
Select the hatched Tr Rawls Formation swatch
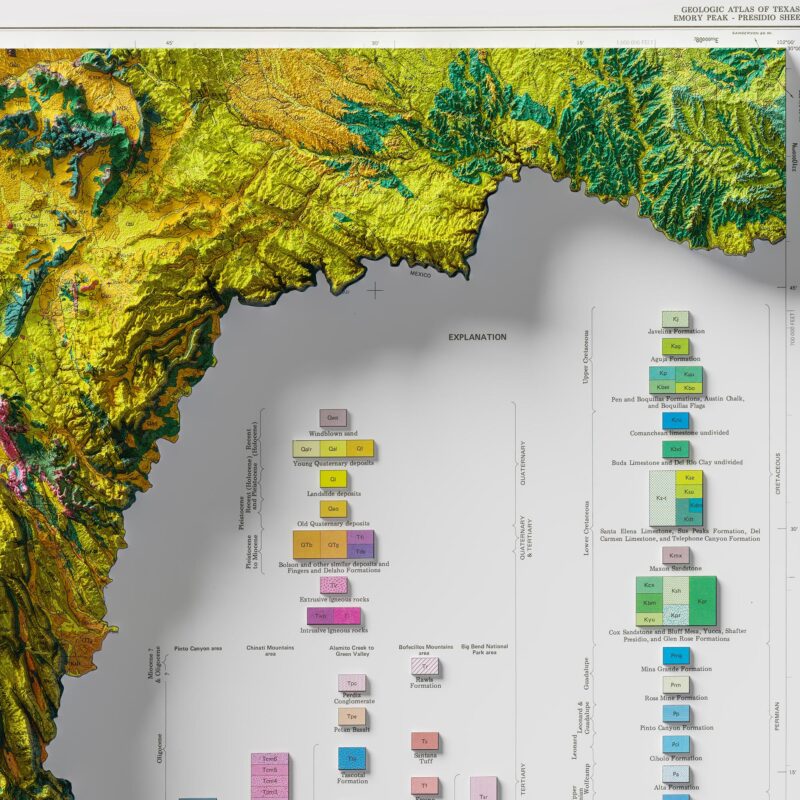(424, 666)
